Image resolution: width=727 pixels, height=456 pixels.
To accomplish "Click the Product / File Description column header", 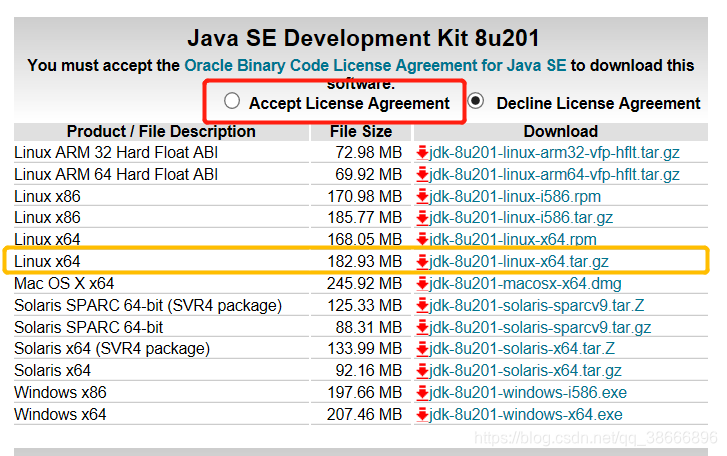I will click(161, 132).
